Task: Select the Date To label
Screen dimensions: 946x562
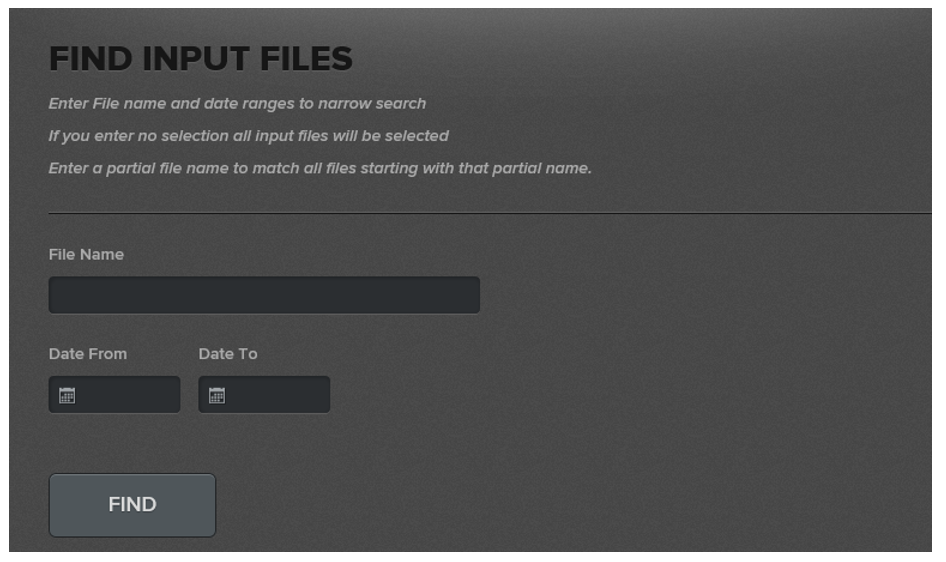Action: click(228, 355)
